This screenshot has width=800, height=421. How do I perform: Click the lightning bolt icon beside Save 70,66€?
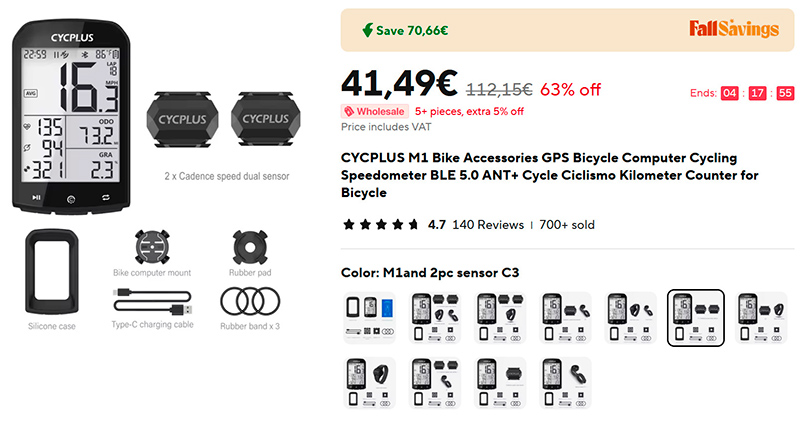pos(364,30)
